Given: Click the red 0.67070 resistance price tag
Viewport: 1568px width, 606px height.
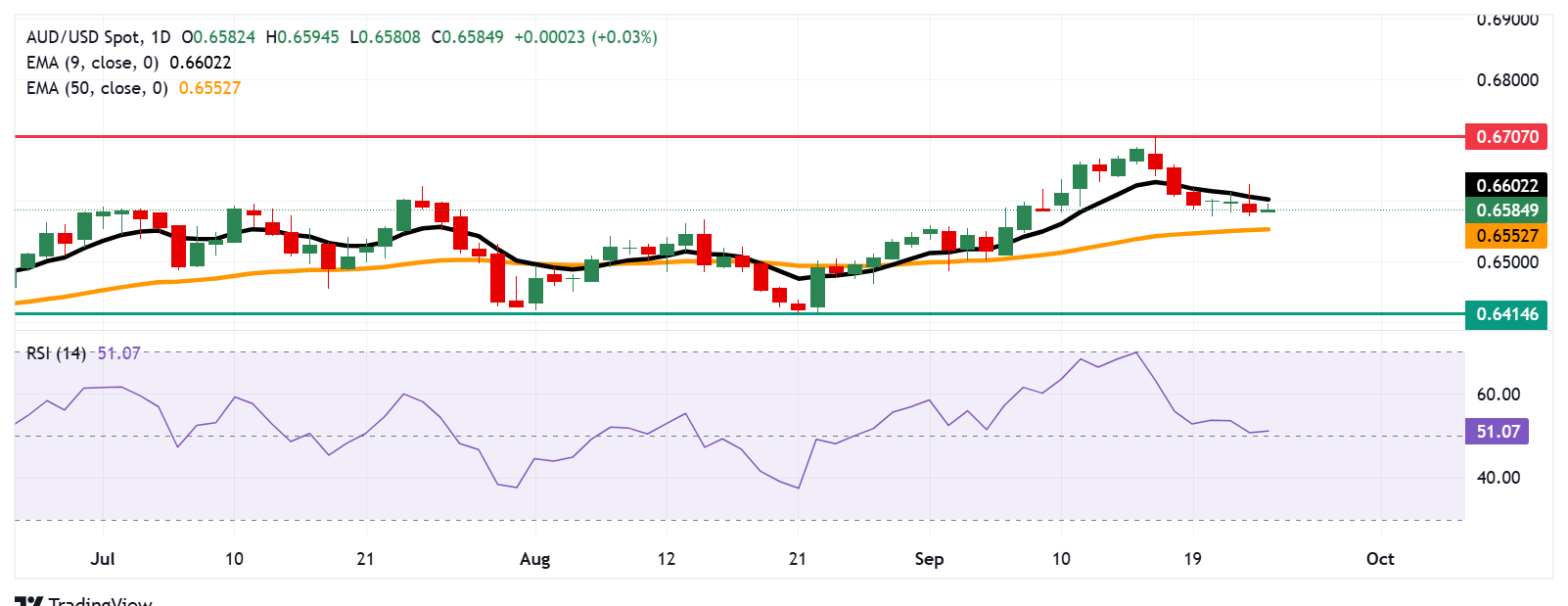Looking at the screenshot, I should point(1506,136).
